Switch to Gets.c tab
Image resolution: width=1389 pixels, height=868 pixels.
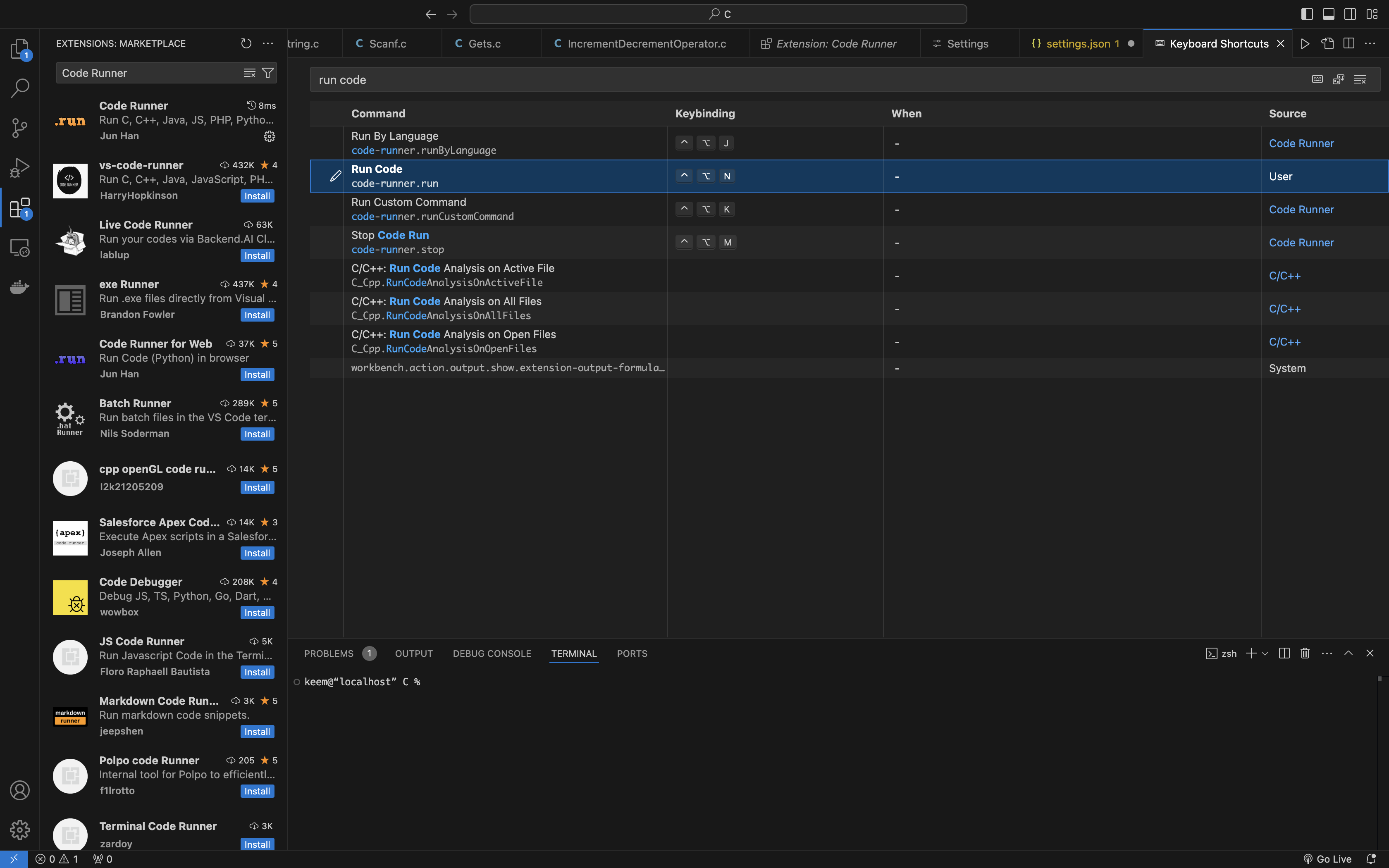pyautogui.click(x=491, y=44)
